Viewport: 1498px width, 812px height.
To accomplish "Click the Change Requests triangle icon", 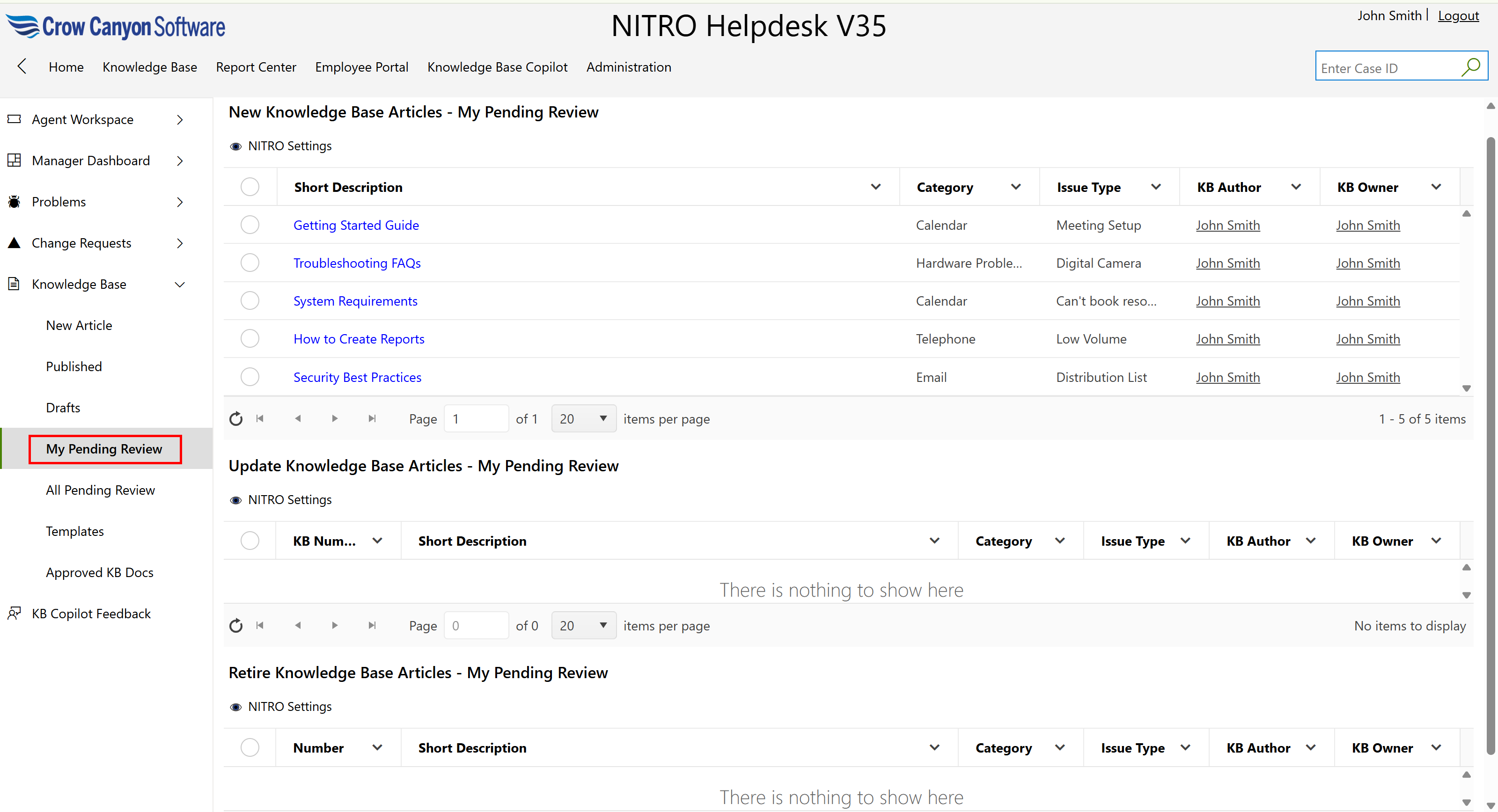I will [x=14, y=243].
